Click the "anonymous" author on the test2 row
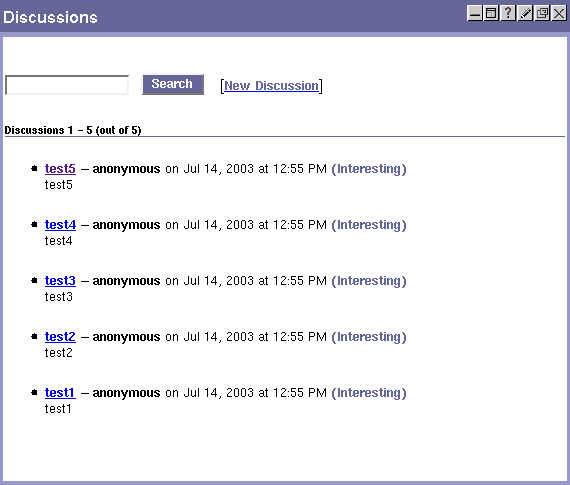 coord(126,337)
